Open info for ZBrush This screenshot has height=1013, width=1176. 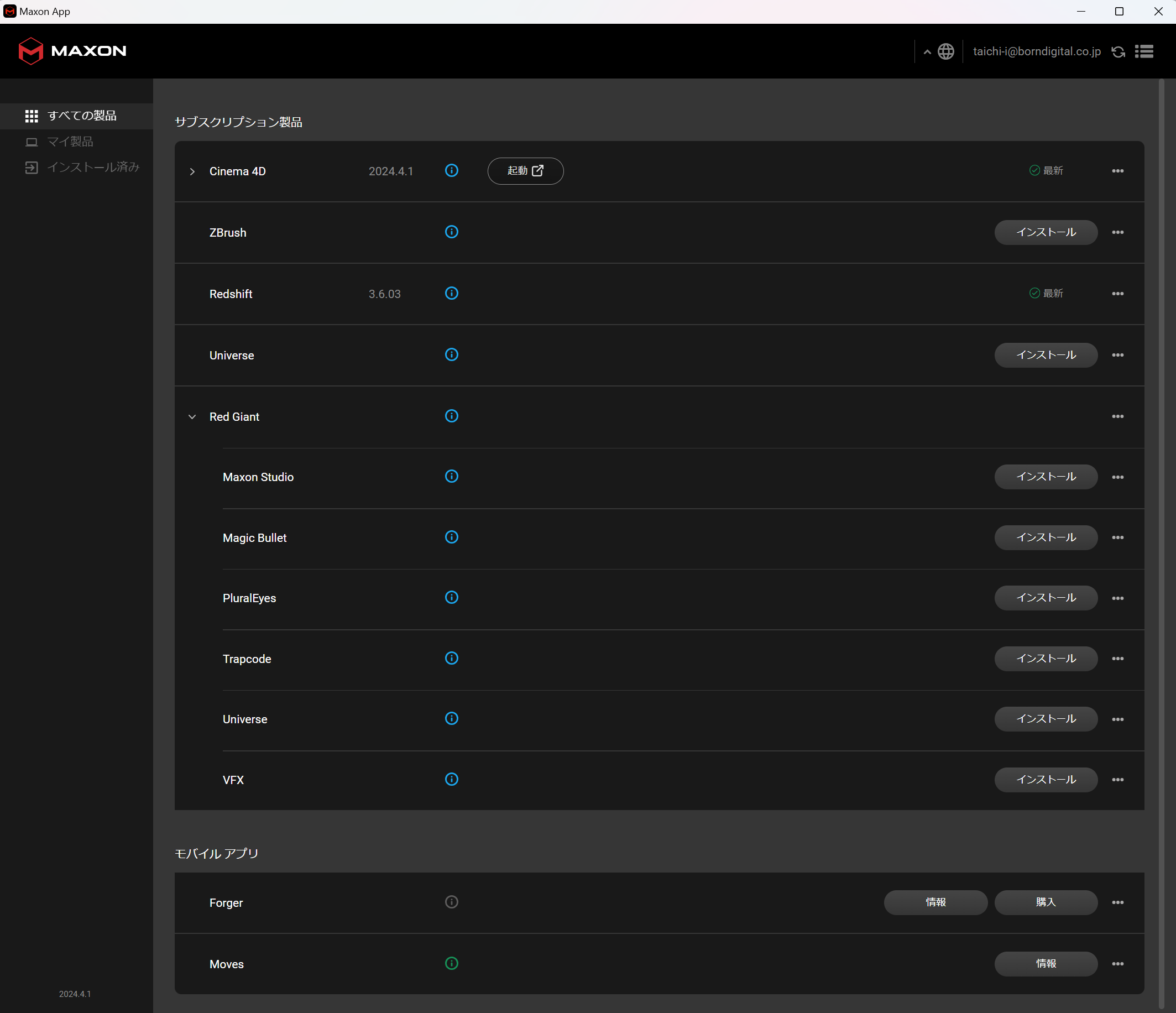[451, 232]
